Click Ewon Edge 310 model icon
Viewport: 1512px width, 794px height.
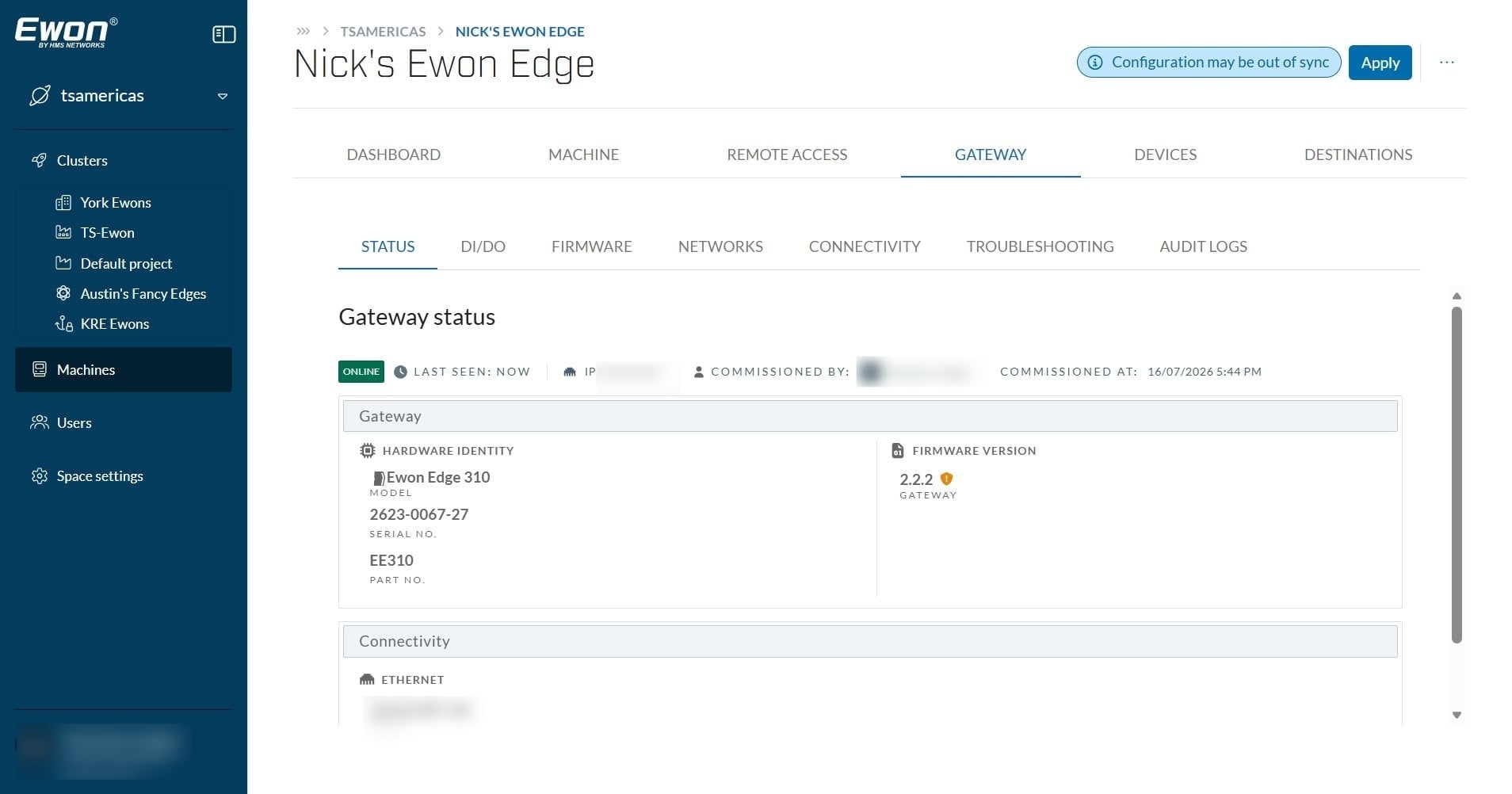tap(378, 478)
